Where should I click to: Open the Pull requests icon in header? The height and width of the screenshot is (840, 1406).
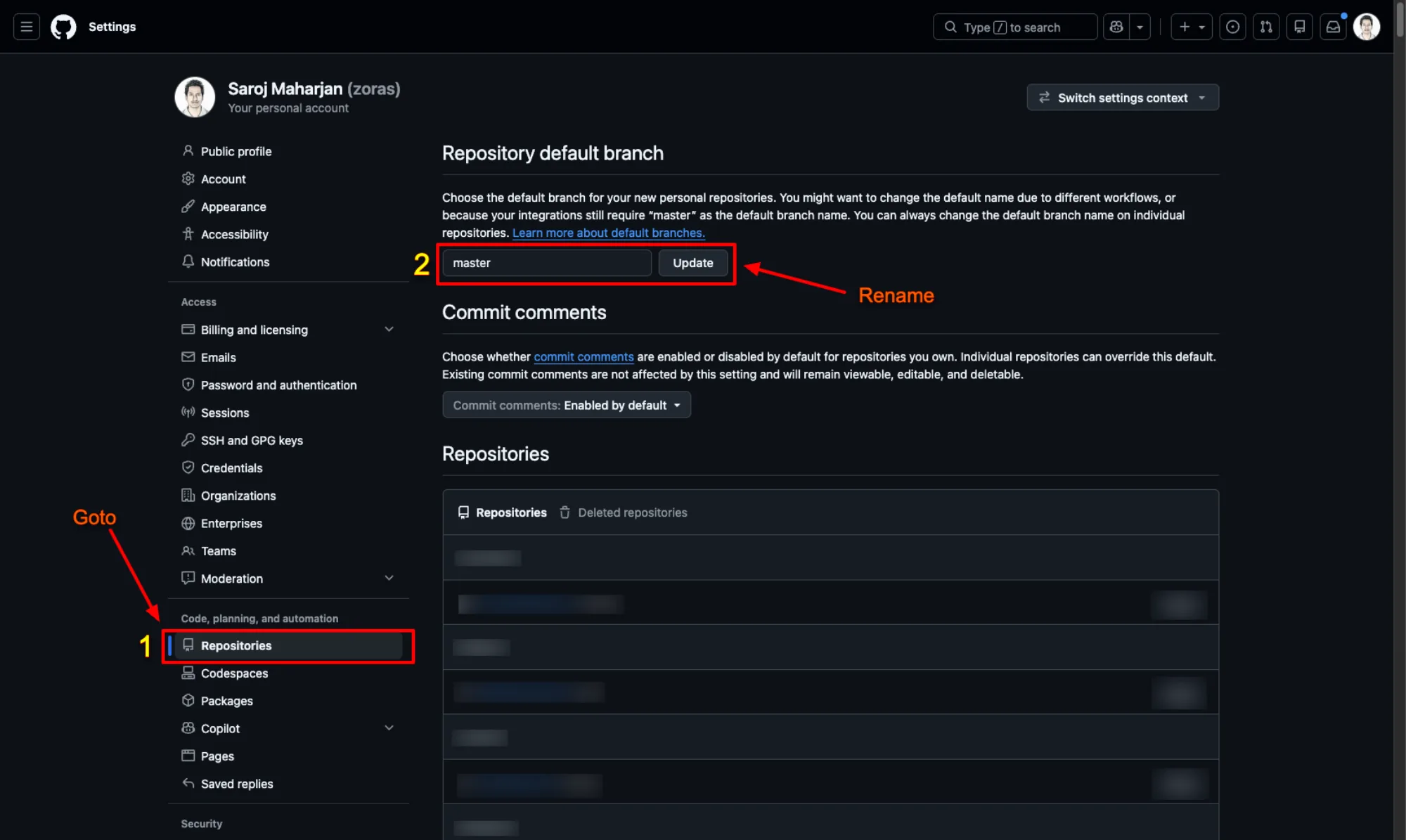click(1266, 27)
